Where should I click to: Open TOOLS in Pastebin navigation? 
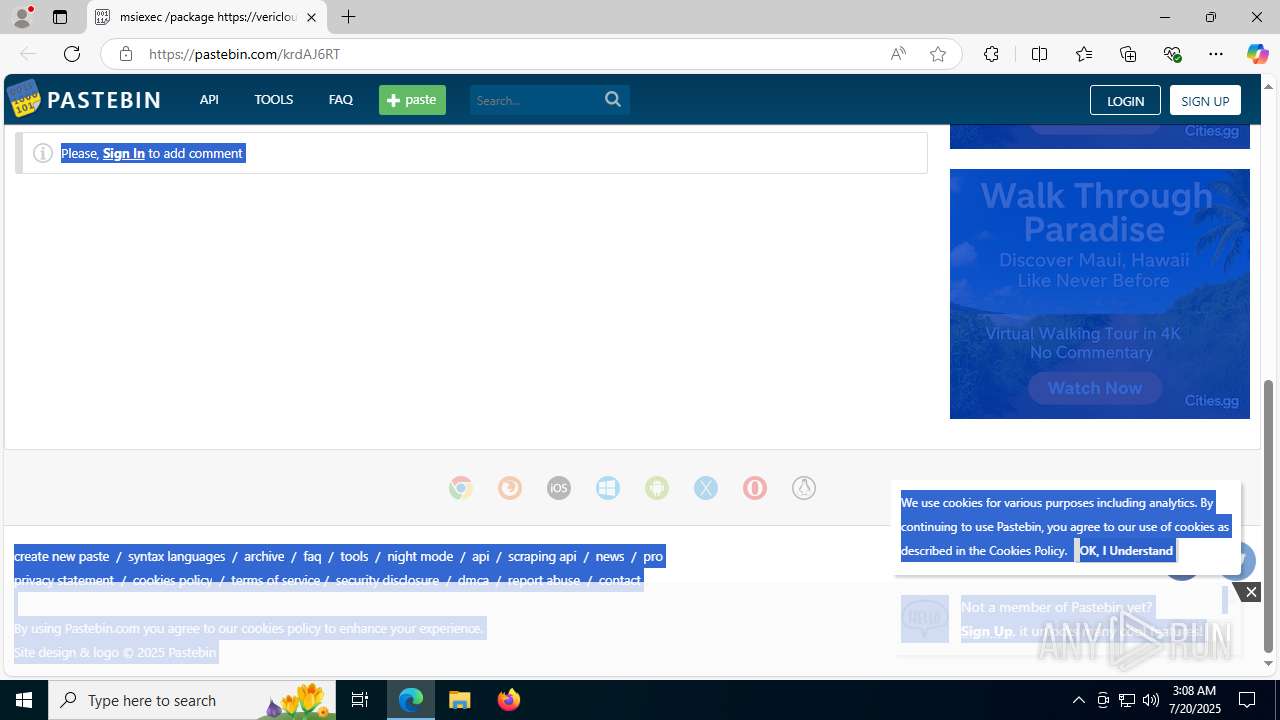[273, 100]
